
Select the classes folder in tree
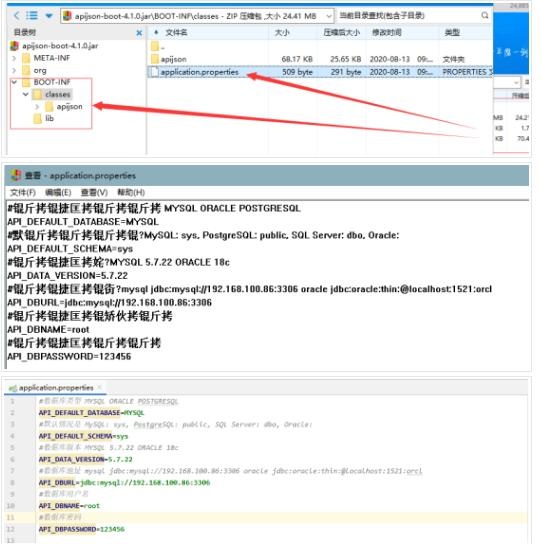(58, 94)
